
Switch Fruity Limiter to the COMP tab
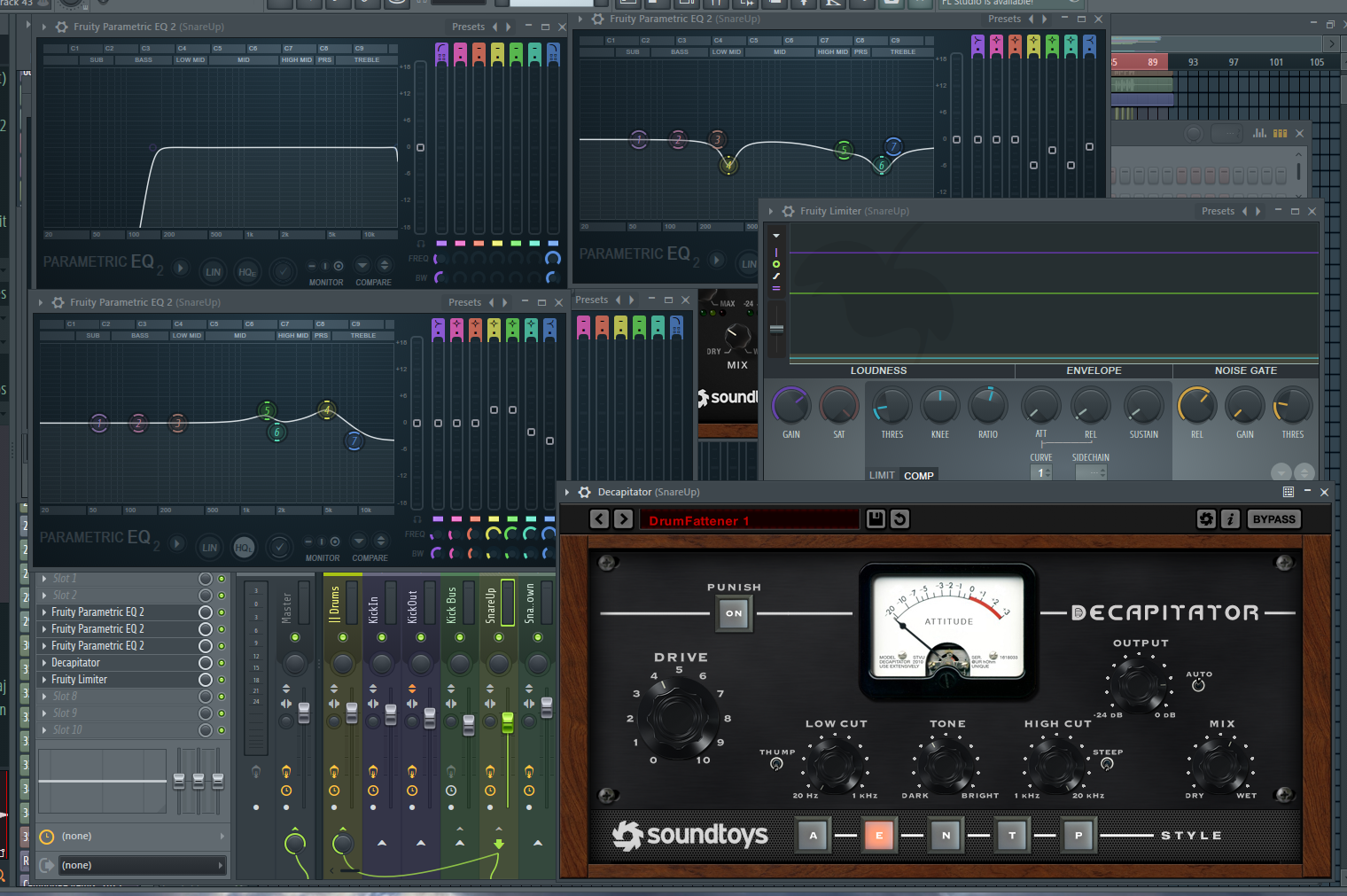(919, 475)
